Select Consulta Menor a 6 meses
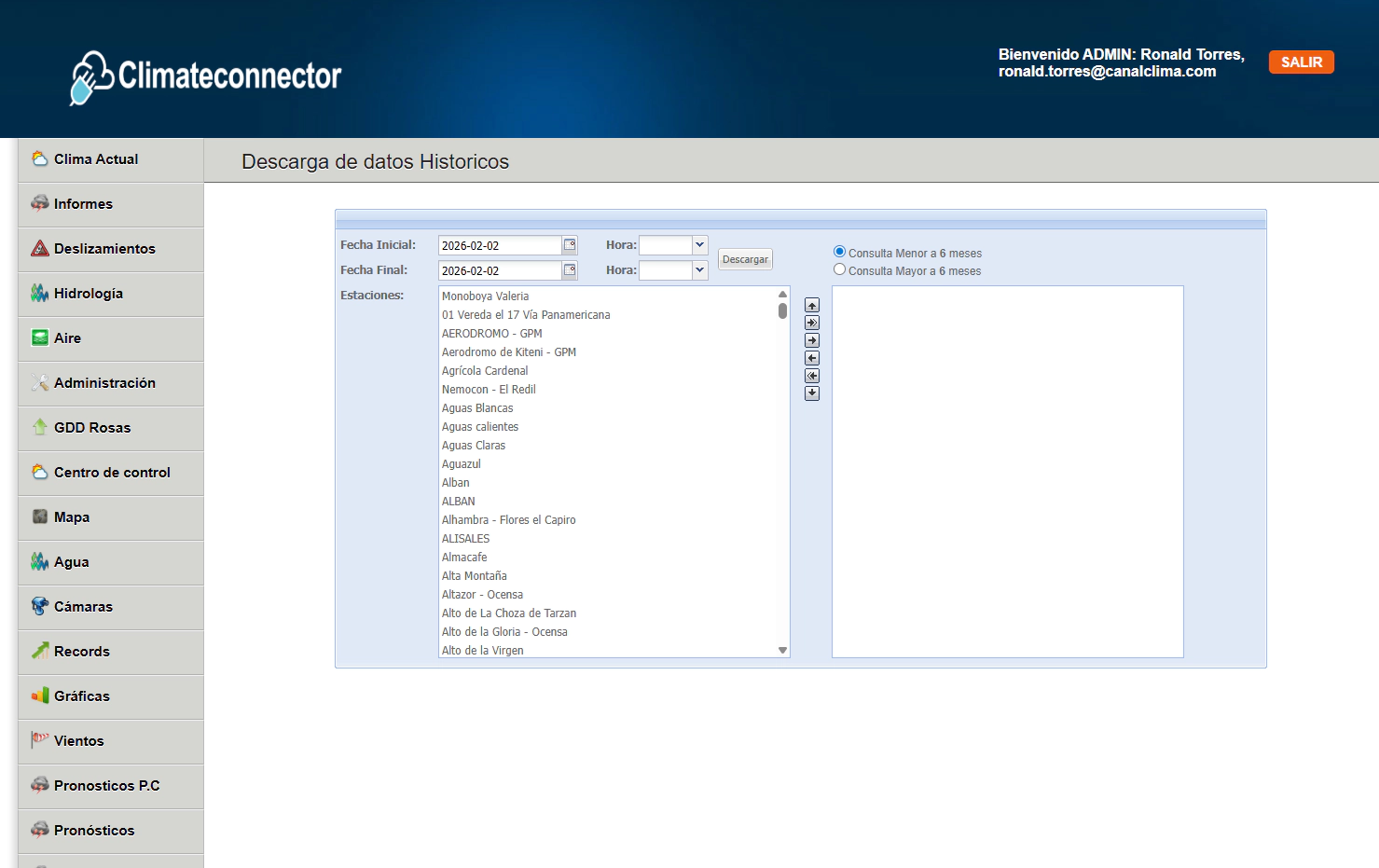This screenshot has height=868, width=1379. pyautogui.click(x=839, y=252)
